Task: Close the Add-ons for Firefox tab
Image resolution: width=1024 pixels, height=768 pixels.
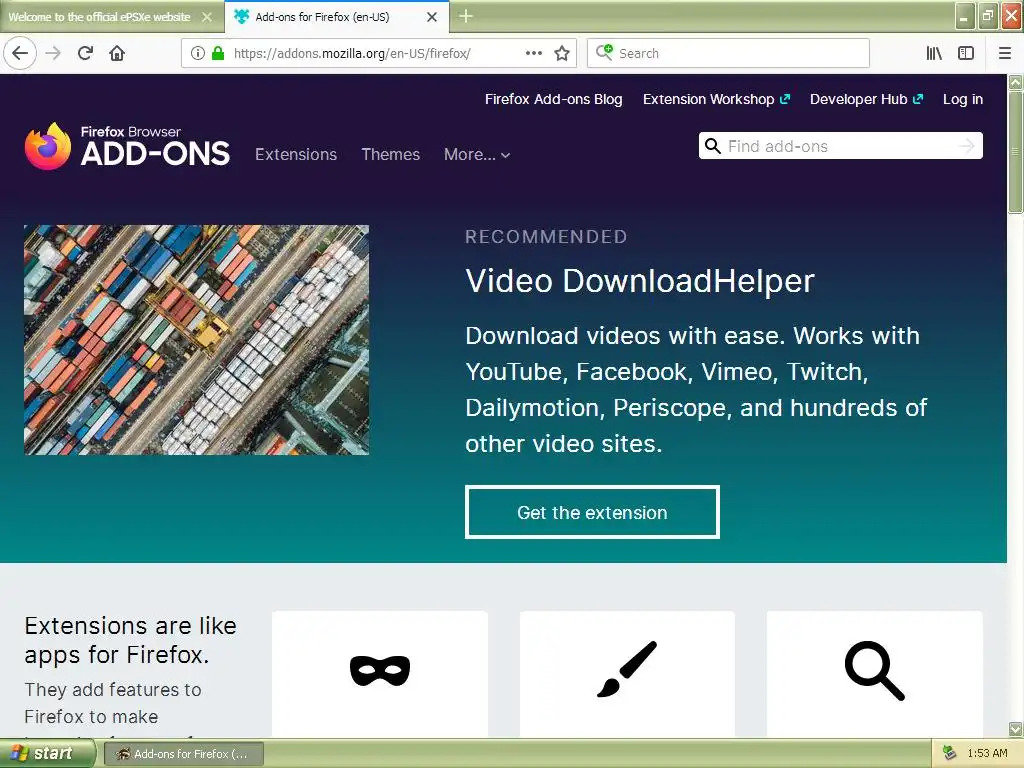Action: [432, 17]
